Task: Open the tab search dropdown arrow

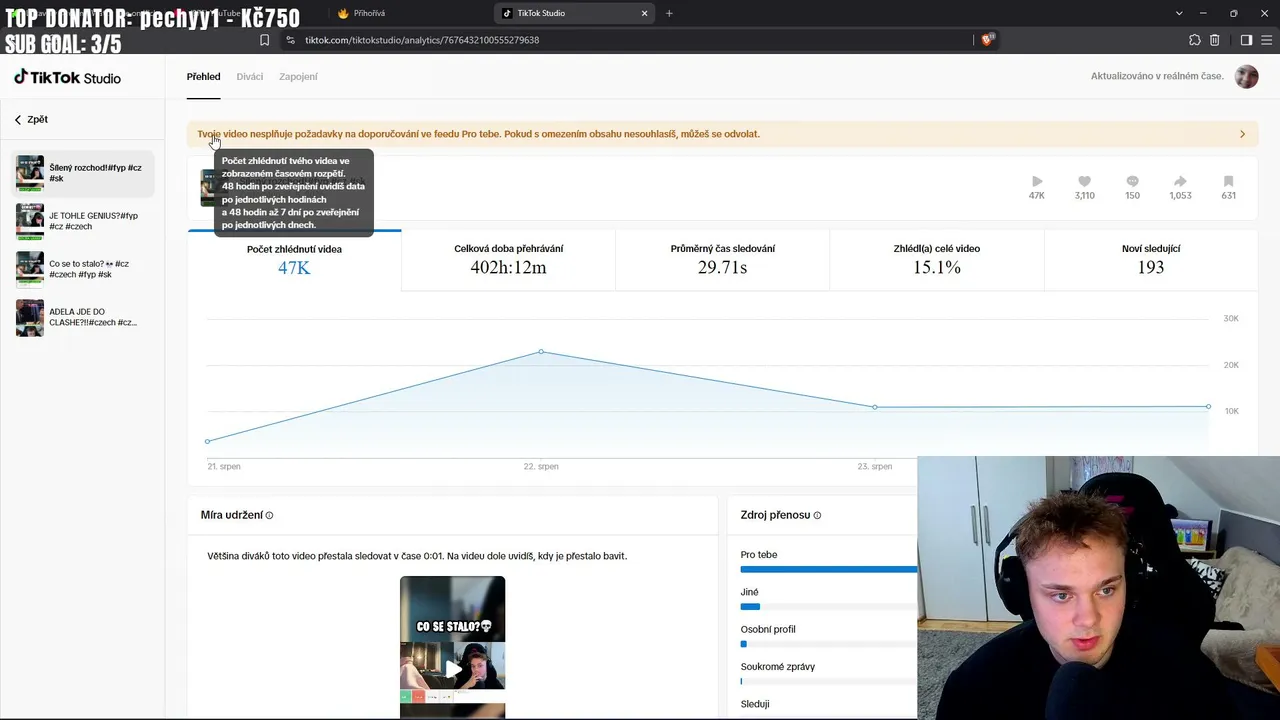Action: (x=1180, y=13)
